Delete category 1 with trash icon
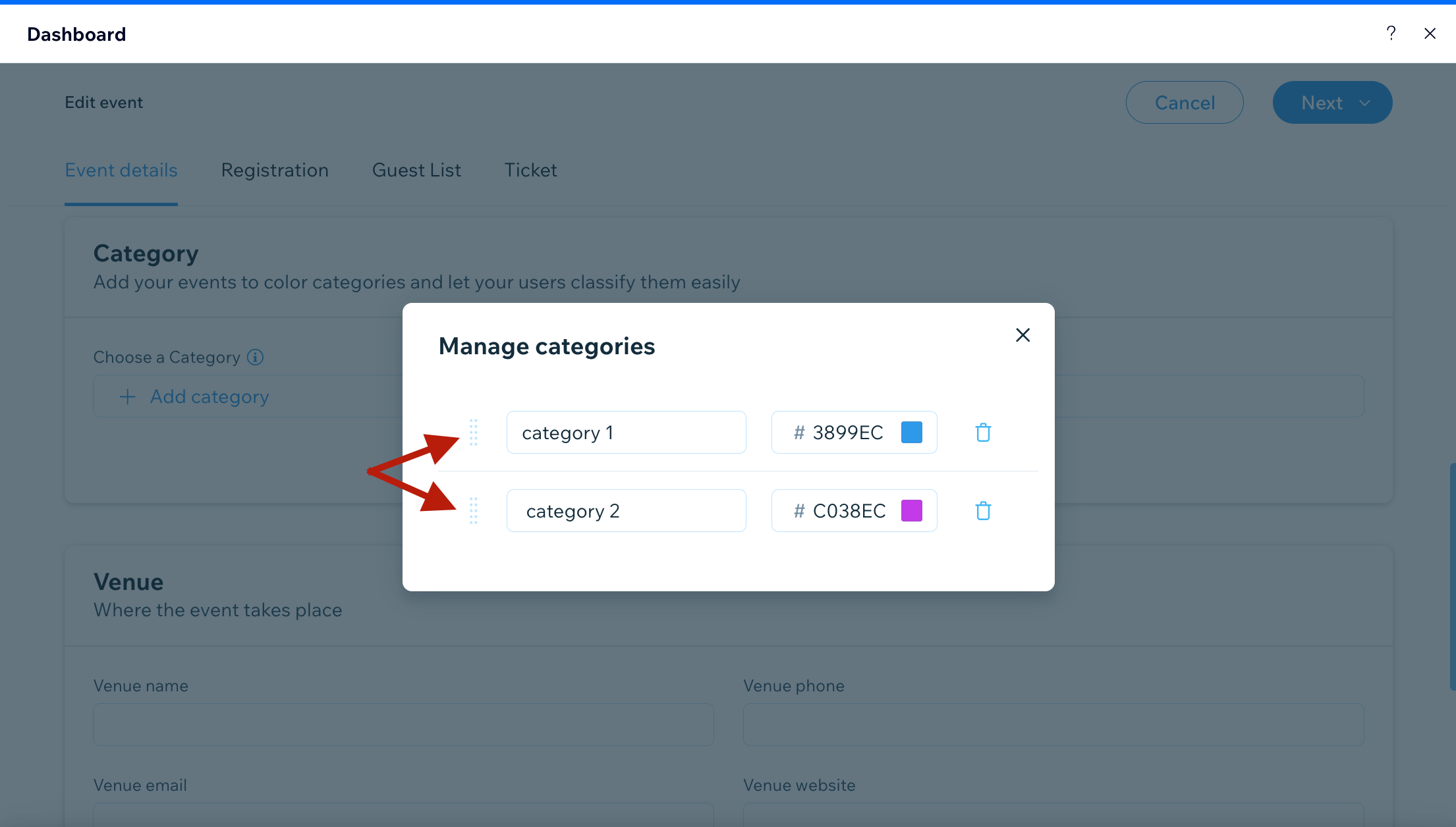 [983, 433]
